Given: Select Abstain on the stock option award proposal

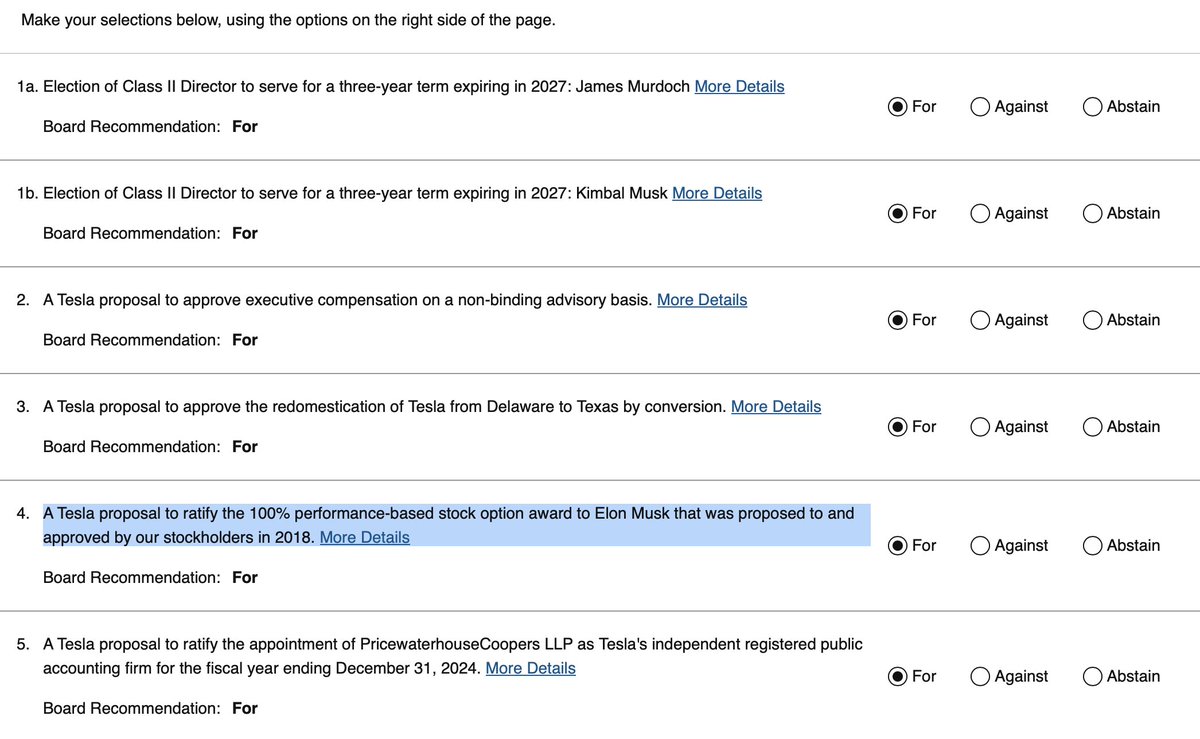Looking at the screenshot, I should pos(1092,546).
